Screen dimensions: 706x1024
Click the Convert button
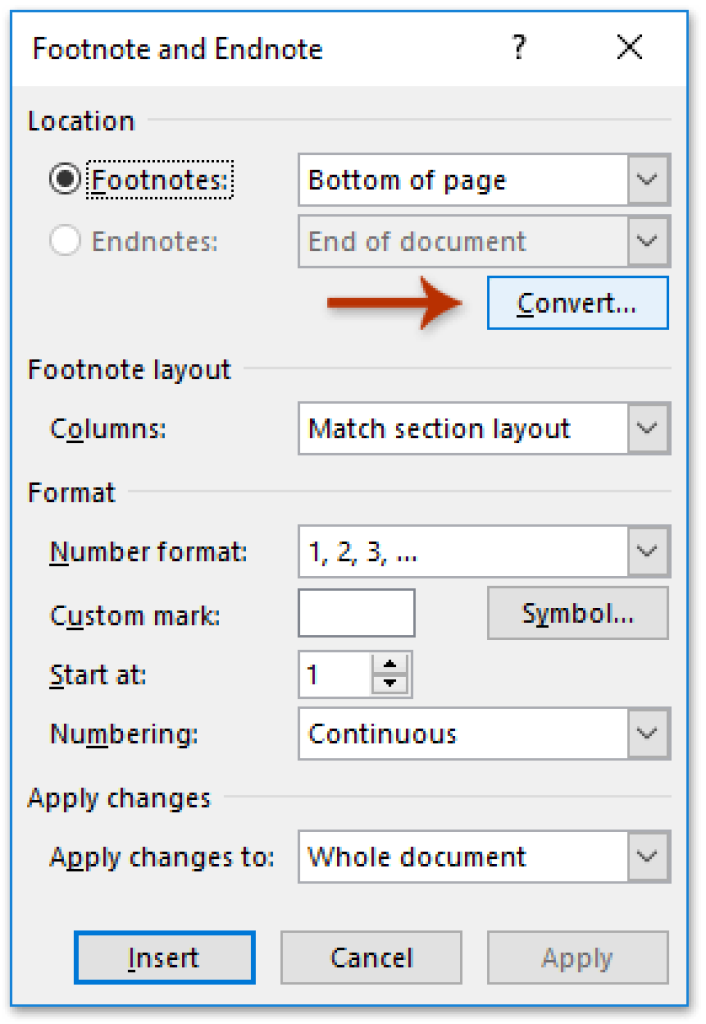pyautogui.click(x=577, y=303)
